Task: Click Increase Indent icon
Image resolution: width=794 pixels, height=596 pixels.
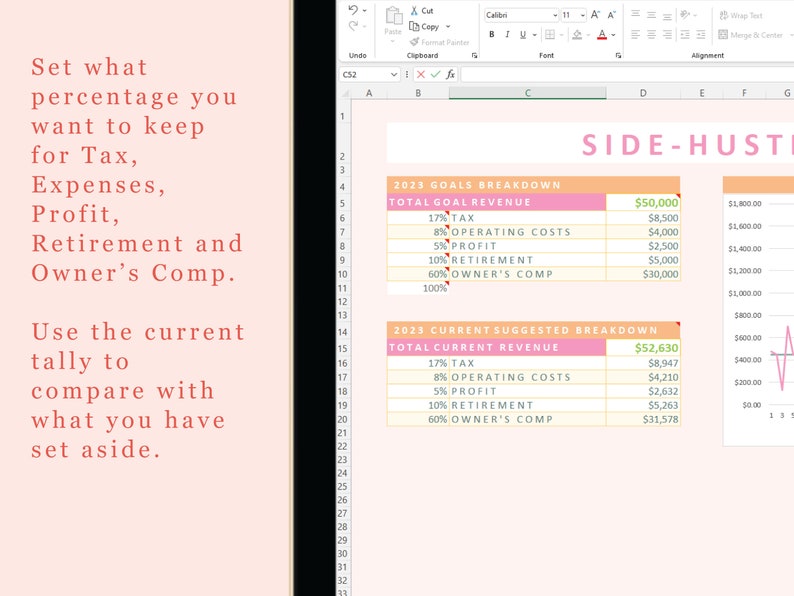Action: 701,34
